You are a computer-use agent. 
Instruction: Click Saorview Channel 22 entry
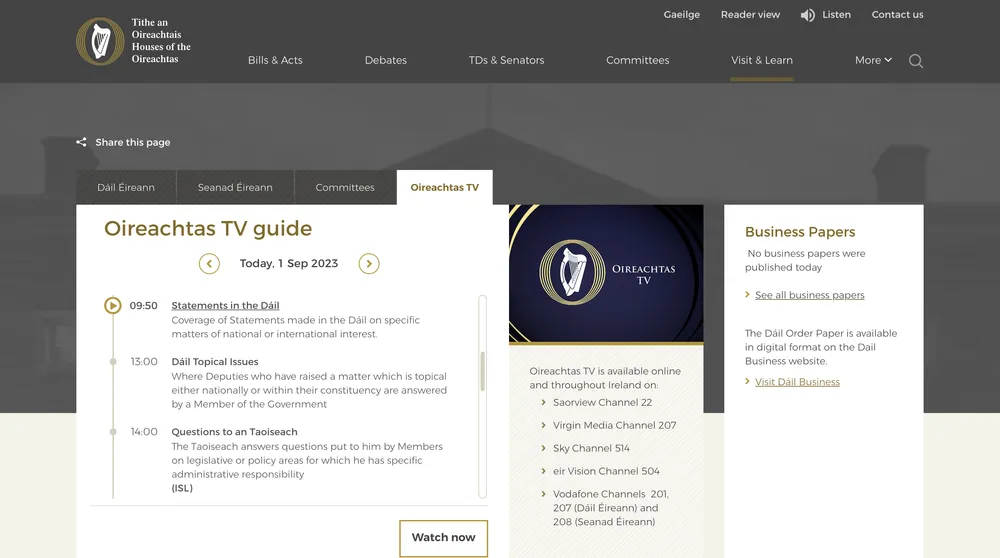tap(602, 402)
